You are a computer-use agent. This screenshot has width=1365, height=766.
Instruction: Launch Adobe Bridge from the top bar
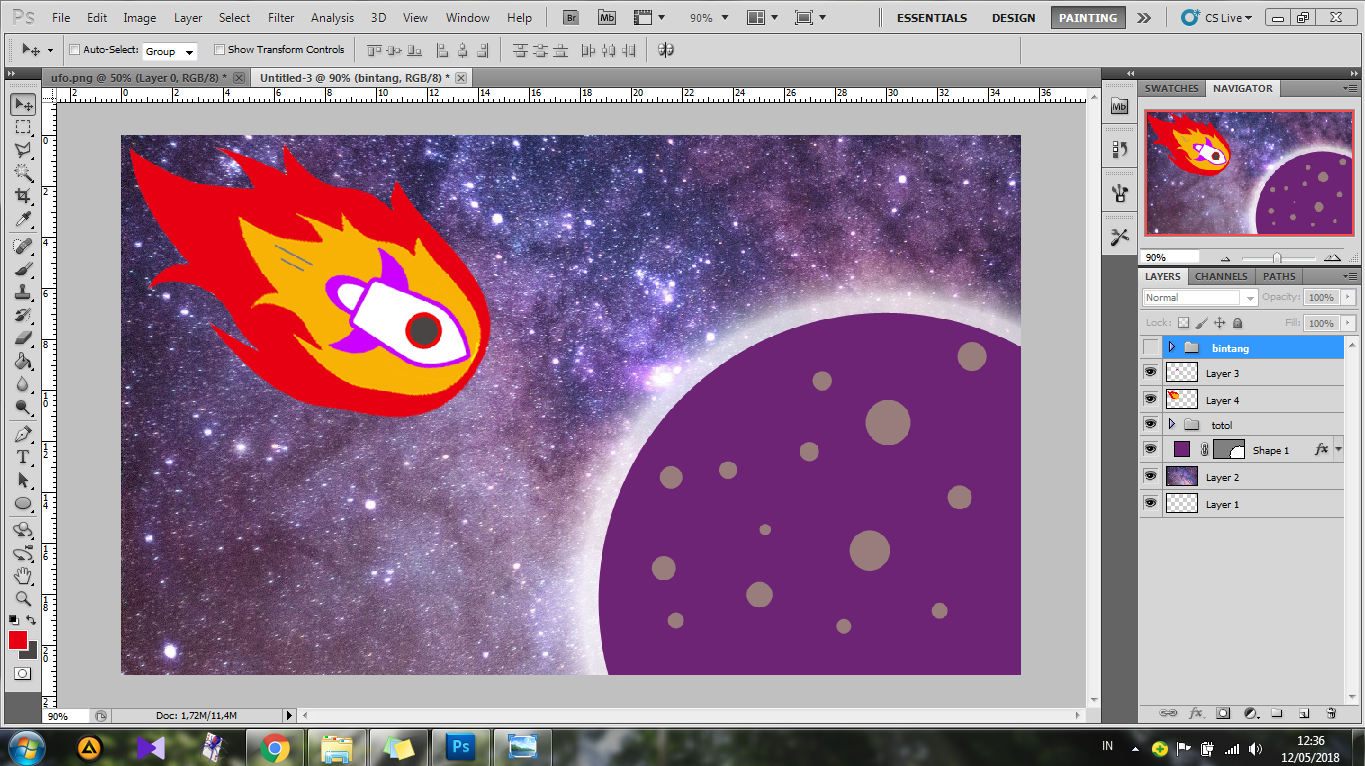coord(571,17)
